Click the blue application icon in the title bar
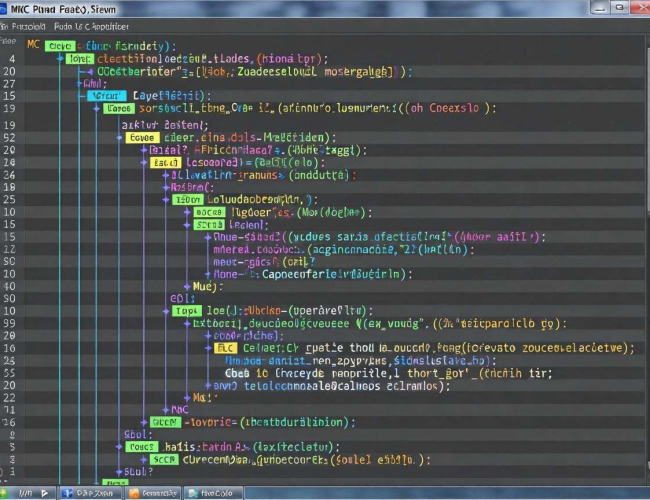 click(2, 9)
